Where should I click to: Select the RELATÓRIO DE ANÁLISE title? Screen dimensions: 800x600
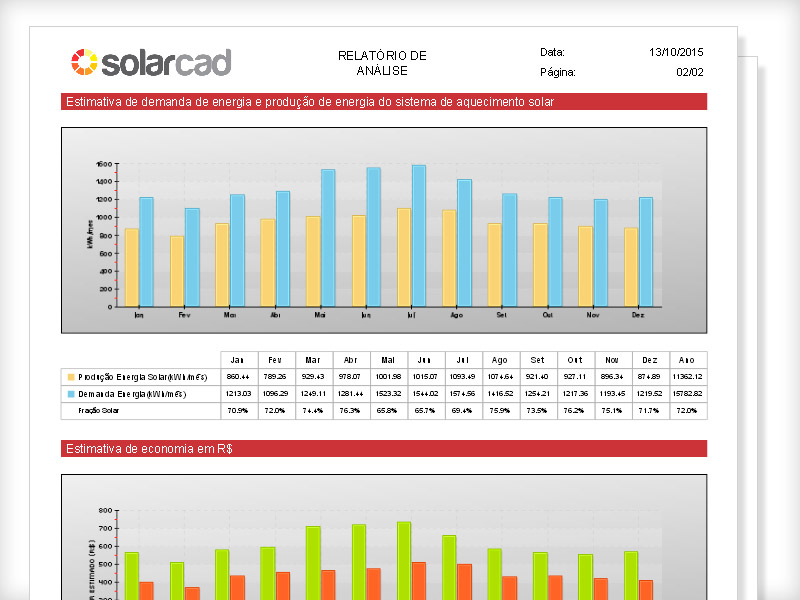tap(382, 63)
